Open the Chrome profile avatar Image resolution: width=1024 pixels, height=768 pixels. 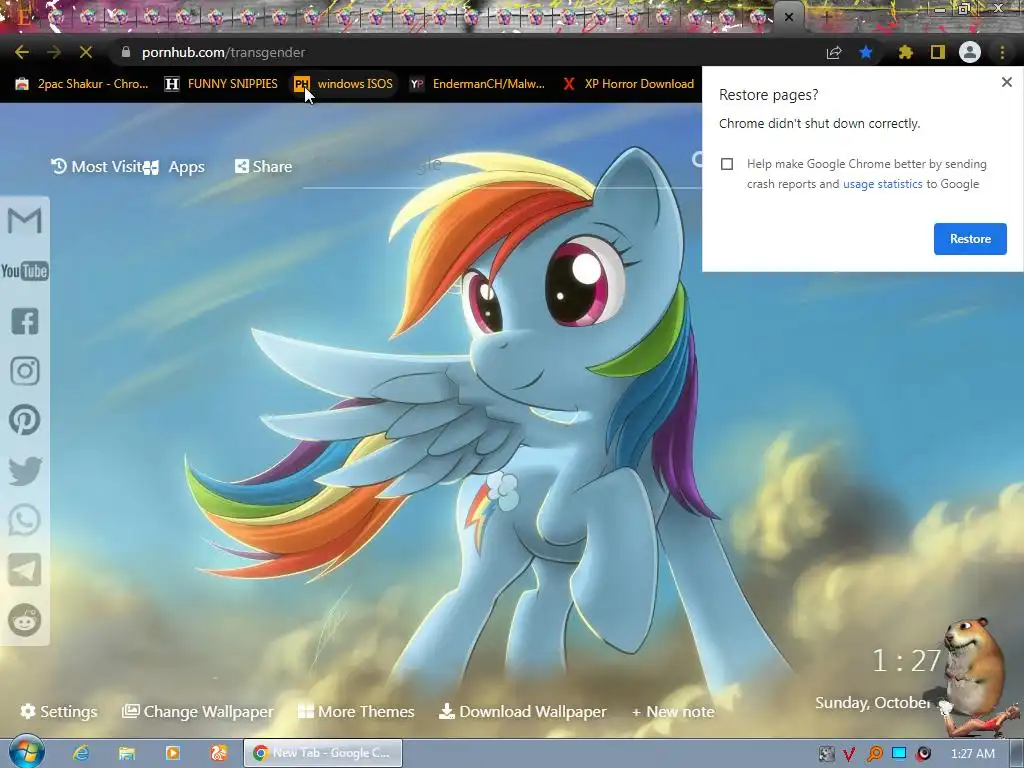(970, 52)
